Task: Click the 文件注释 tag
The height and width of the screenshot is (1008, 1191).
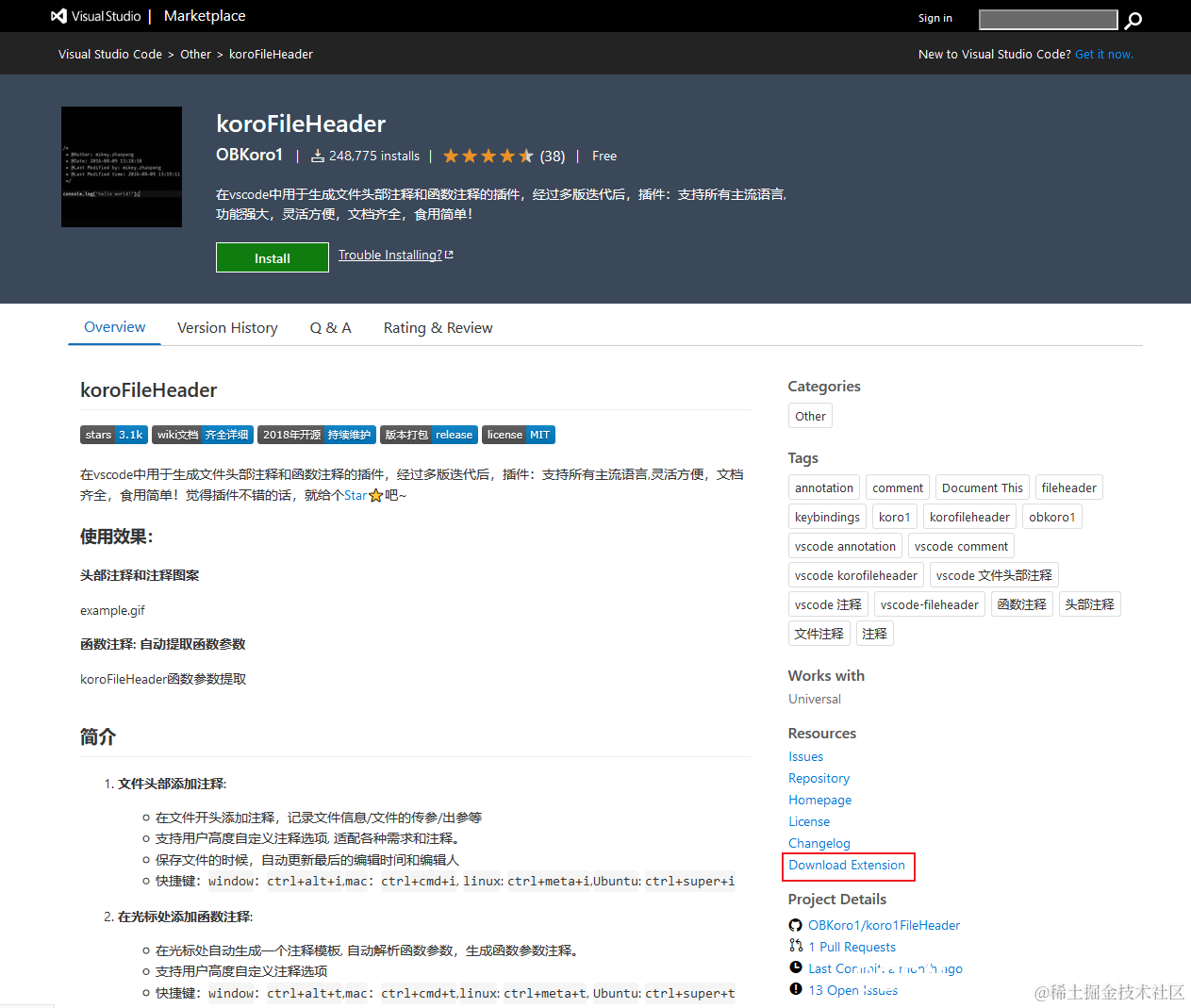Action: point(819,634)
